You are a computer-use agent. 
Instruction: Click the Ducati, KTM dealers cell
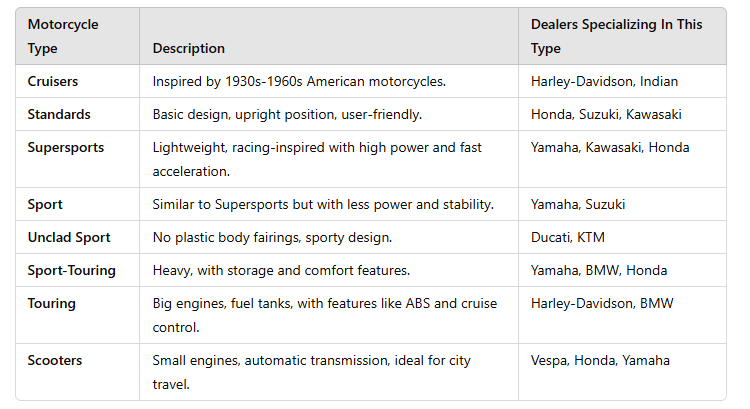[568, 237]
